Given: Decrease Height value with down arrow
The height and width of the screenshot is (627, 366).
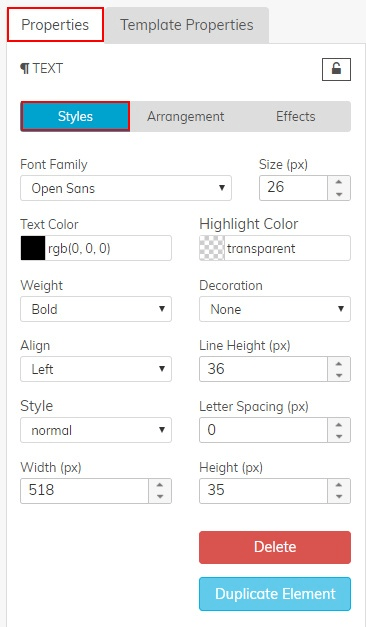Looking at the screenshot, I should pyautogui.click(x=339, y=497).
